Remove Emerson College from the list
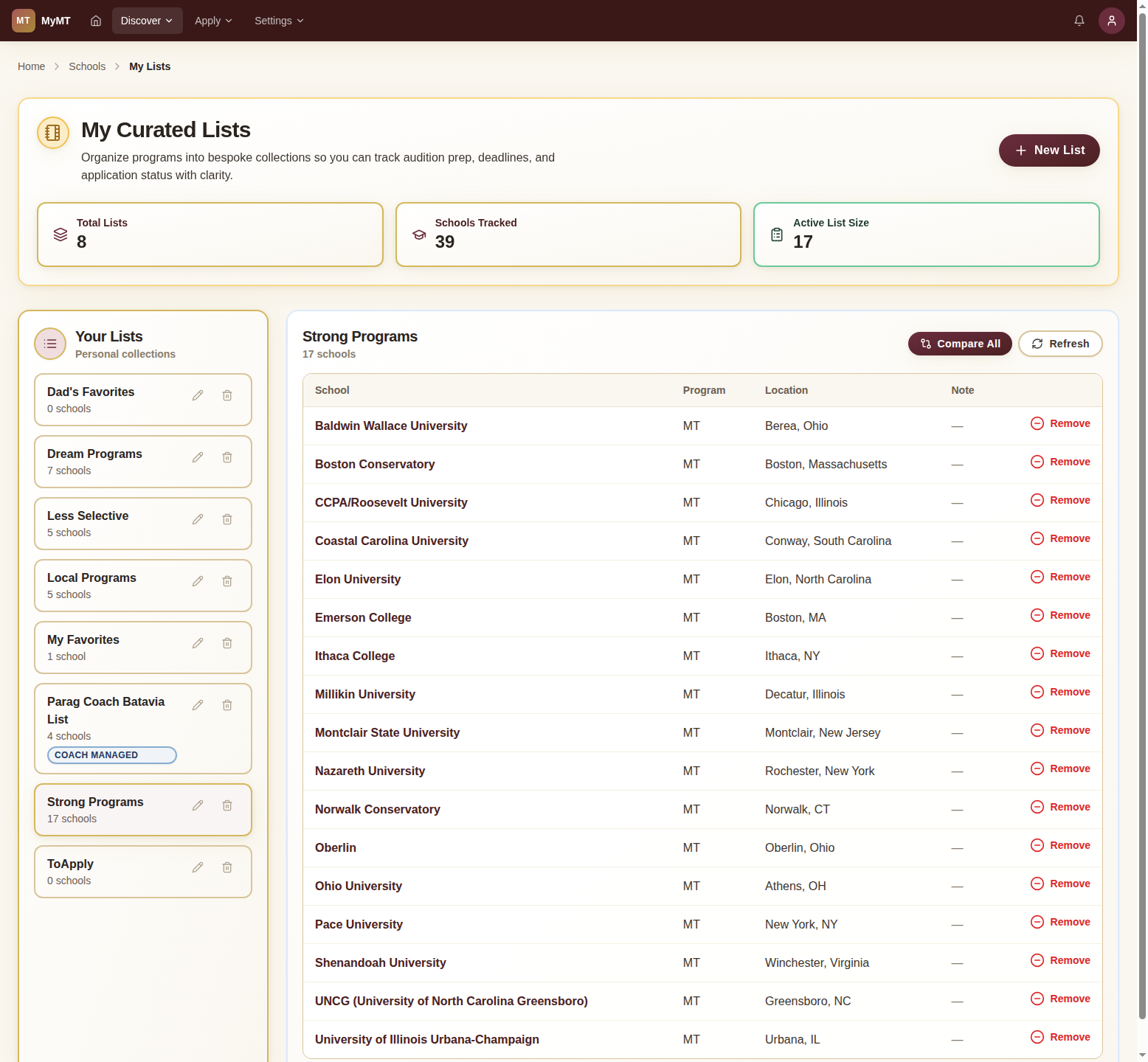The height and width of the screenshot is (1062, 1148). point(1060,615)
